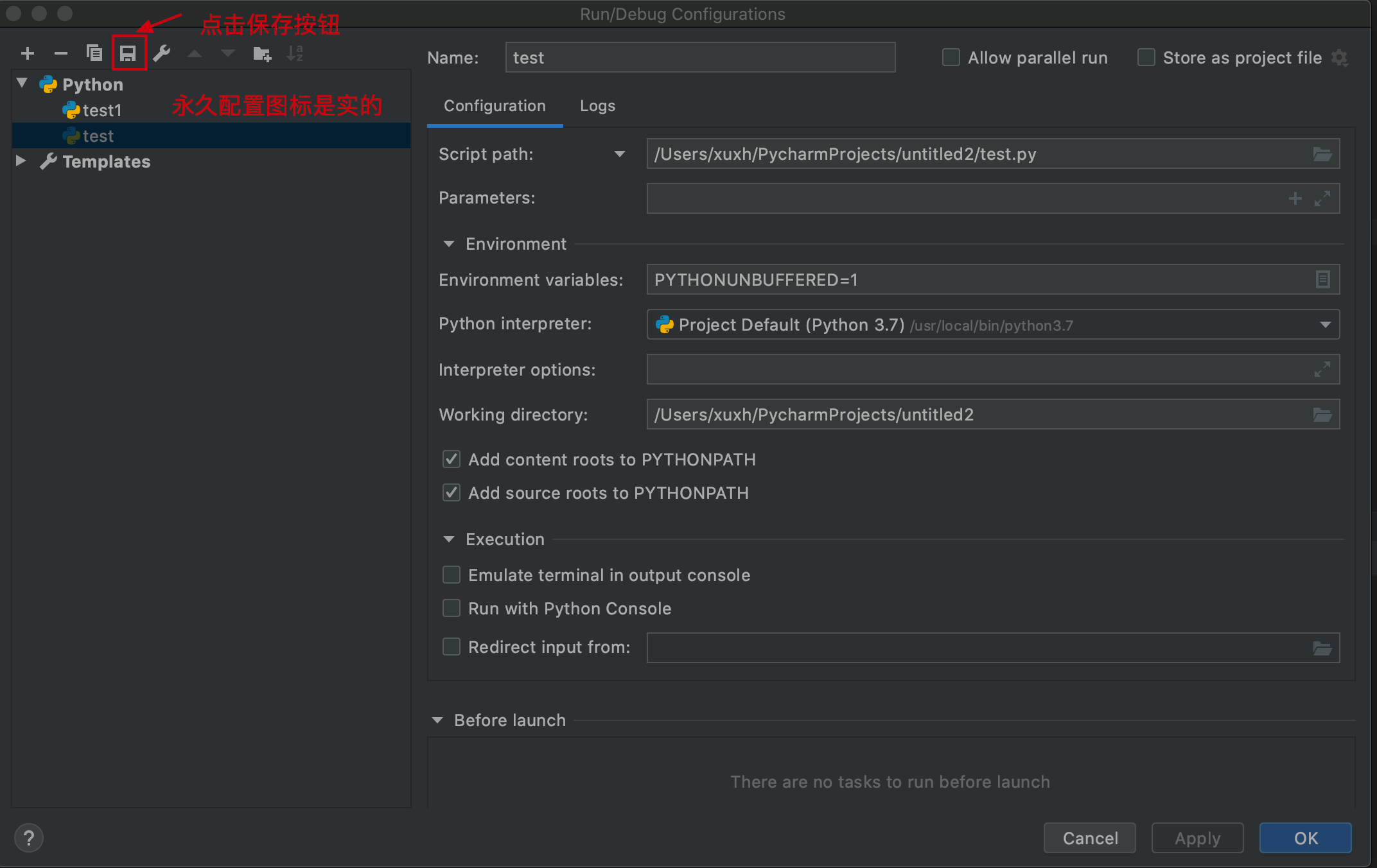1377x868 pixels.
Task: Move configuration up arrow
Action: point(195,54)
